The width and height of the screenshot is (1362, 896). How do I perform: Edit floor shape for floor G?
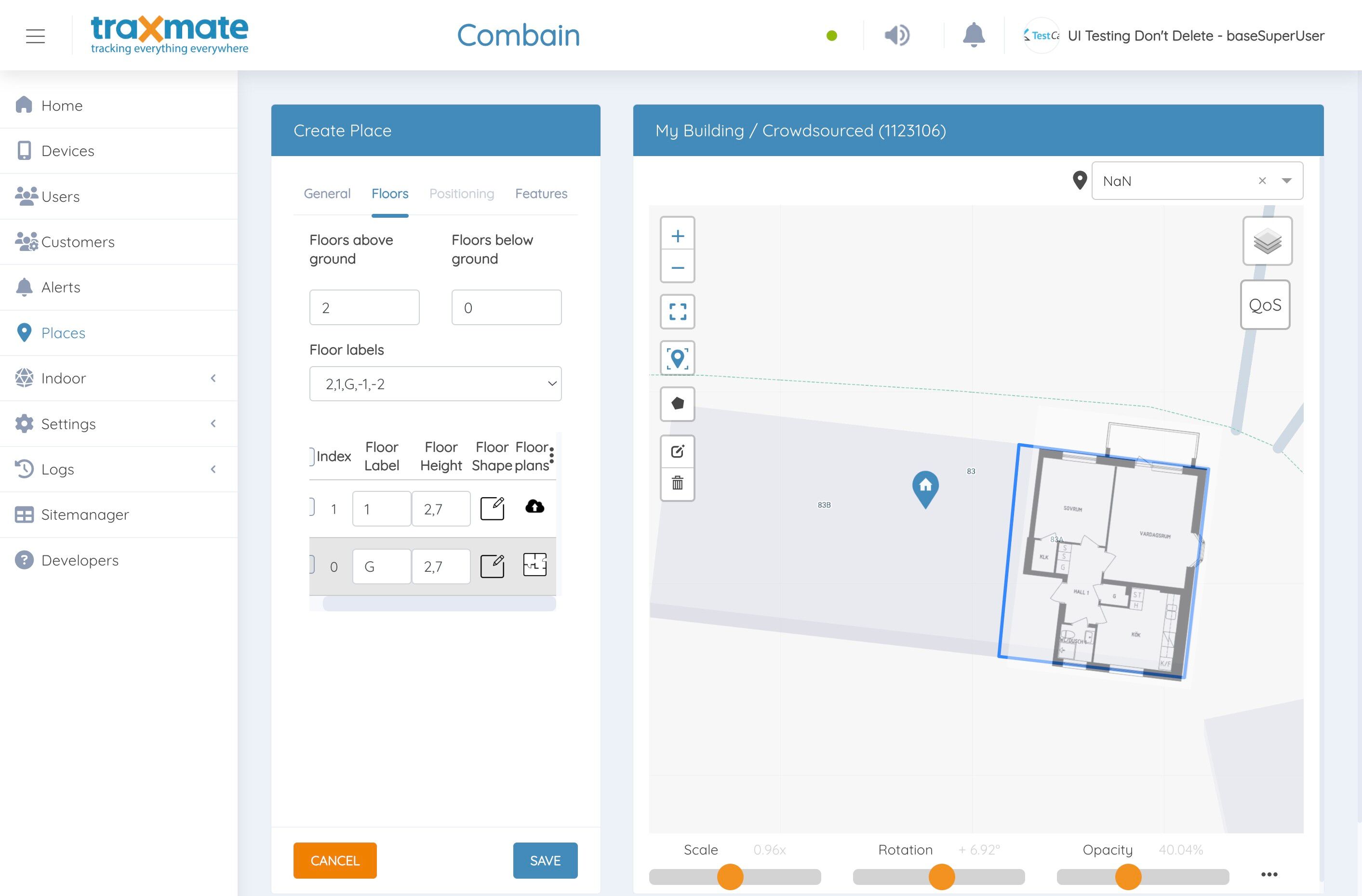tap(492, 567)
